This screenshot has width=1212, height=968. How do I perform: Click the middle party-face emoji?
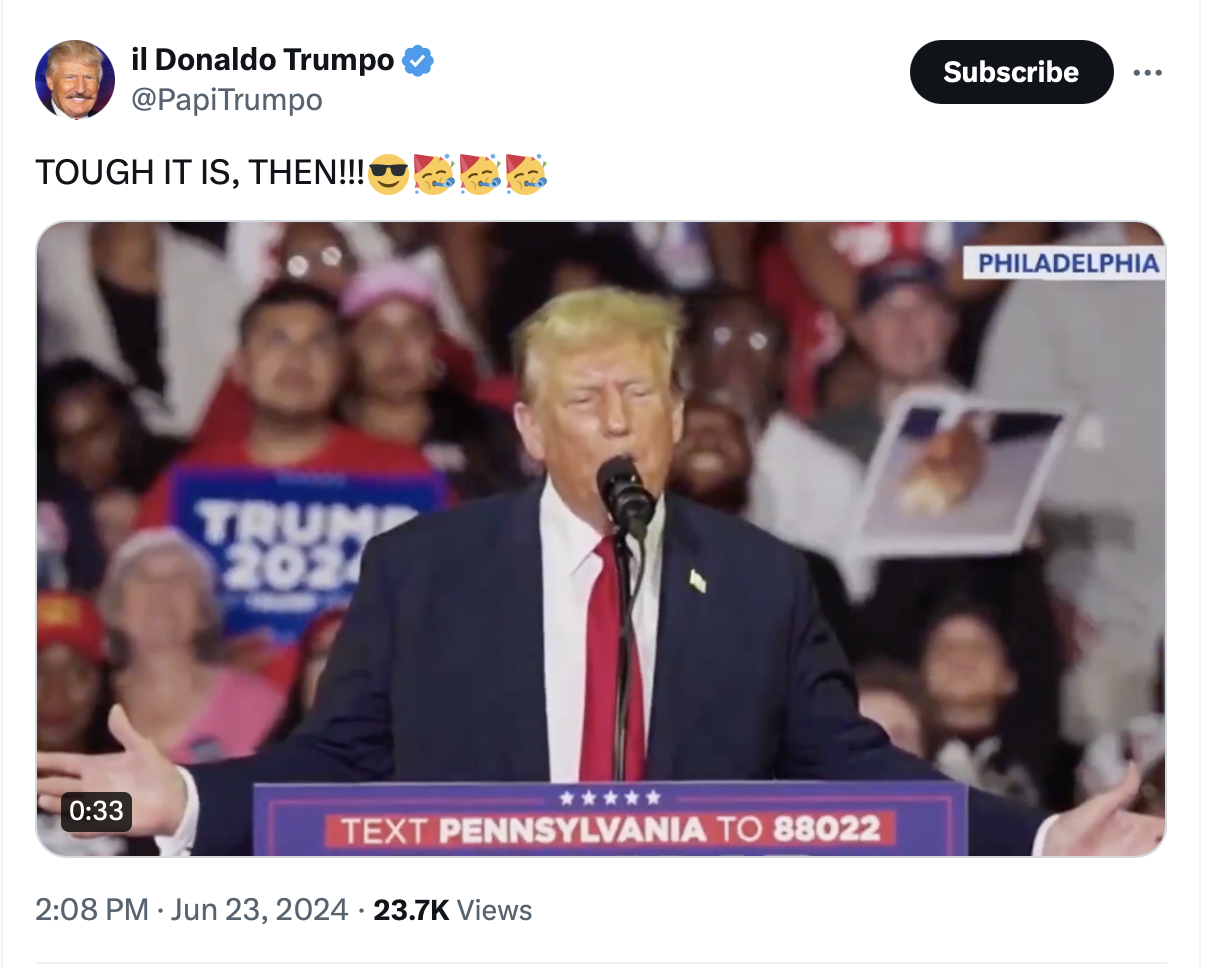click(x=480, y=174)
